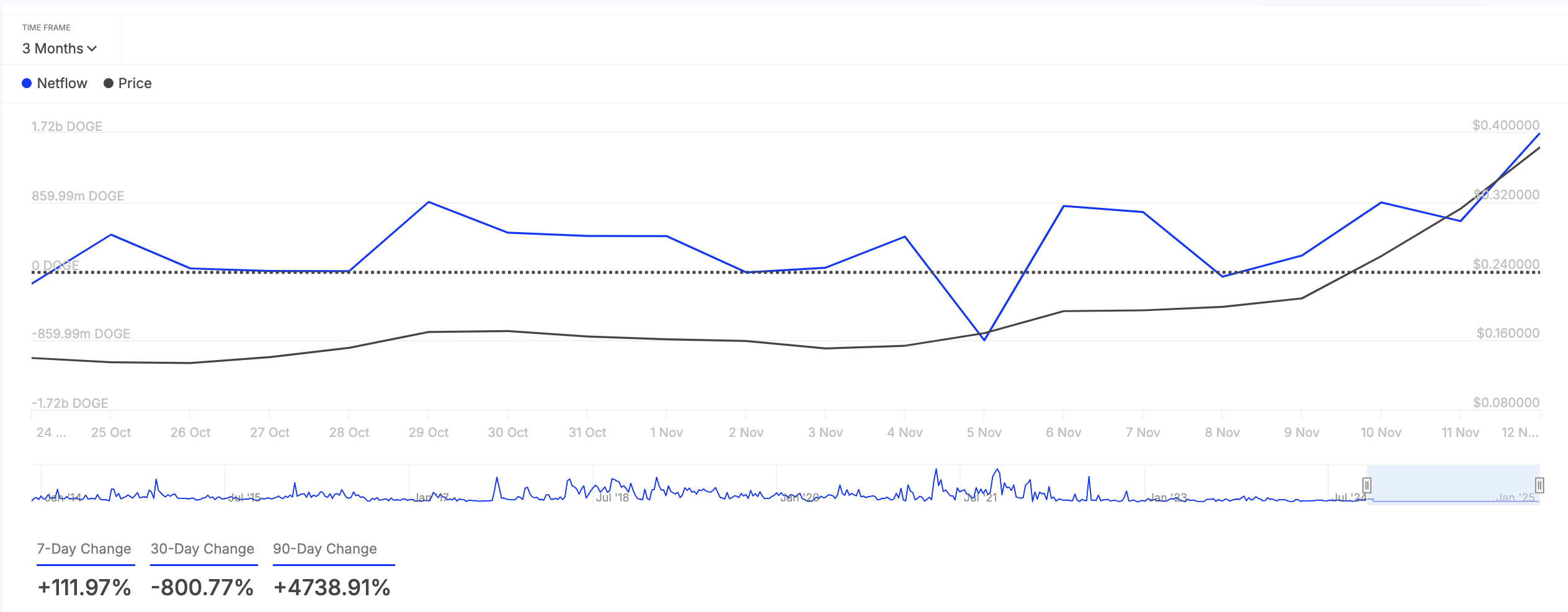Click the -800.77% value
The width and height of the screenshot is (1568, 612).
click(x=202, y=587)
